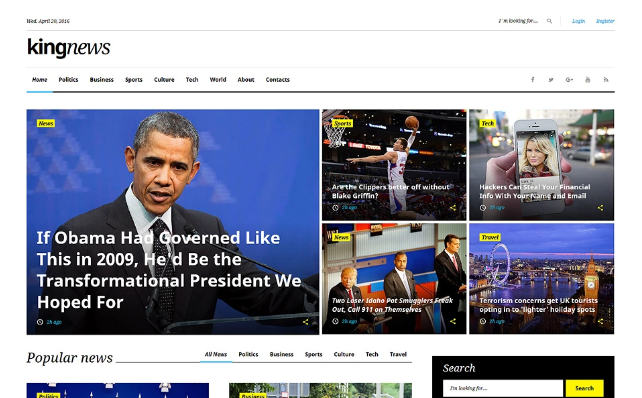Click the magnifier icon in top bar

coord(549,21)
